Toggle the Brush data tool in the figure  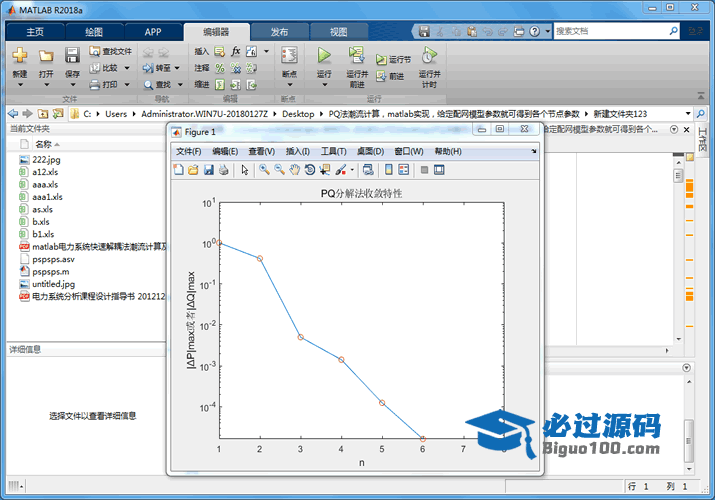tap(341, 170)
